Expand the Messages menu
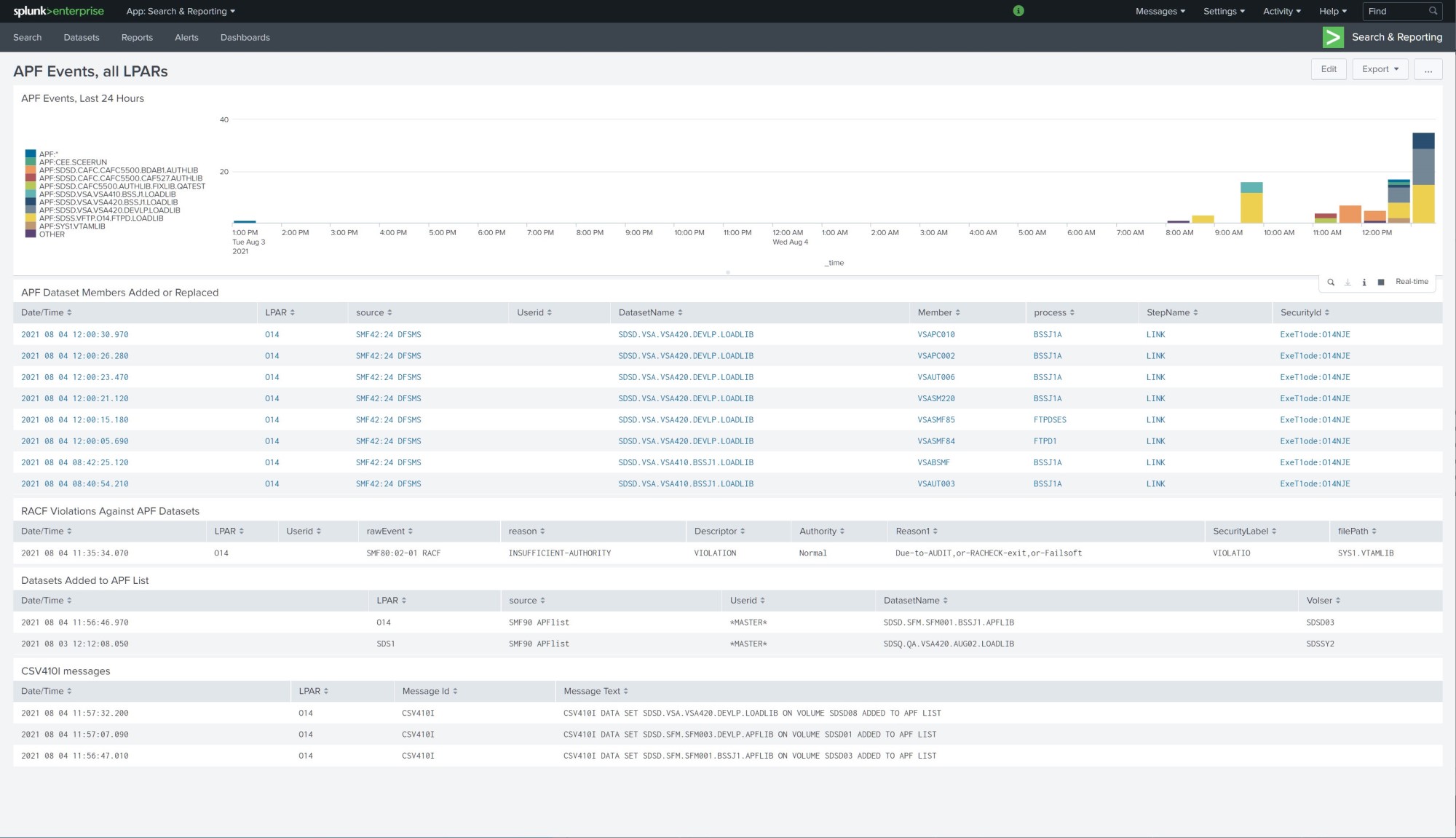Screen dimensions: 1456x838 click(x=1160, y=11)
